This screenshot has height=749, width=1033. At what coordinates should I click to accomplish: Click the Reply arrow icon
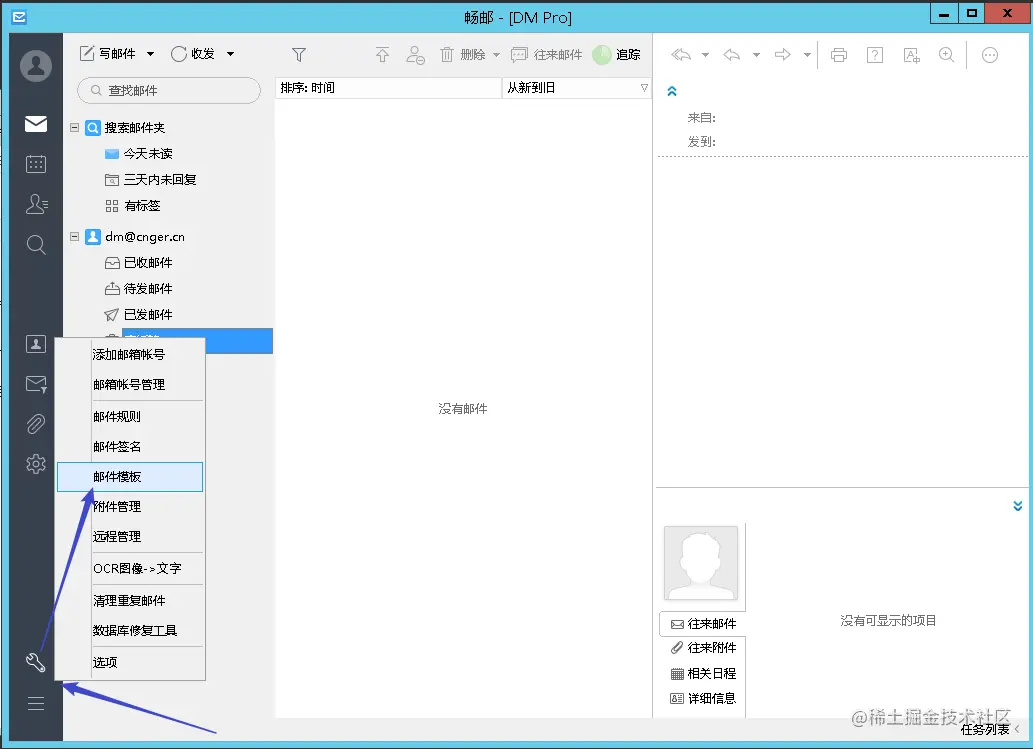[x=732, y=55]
